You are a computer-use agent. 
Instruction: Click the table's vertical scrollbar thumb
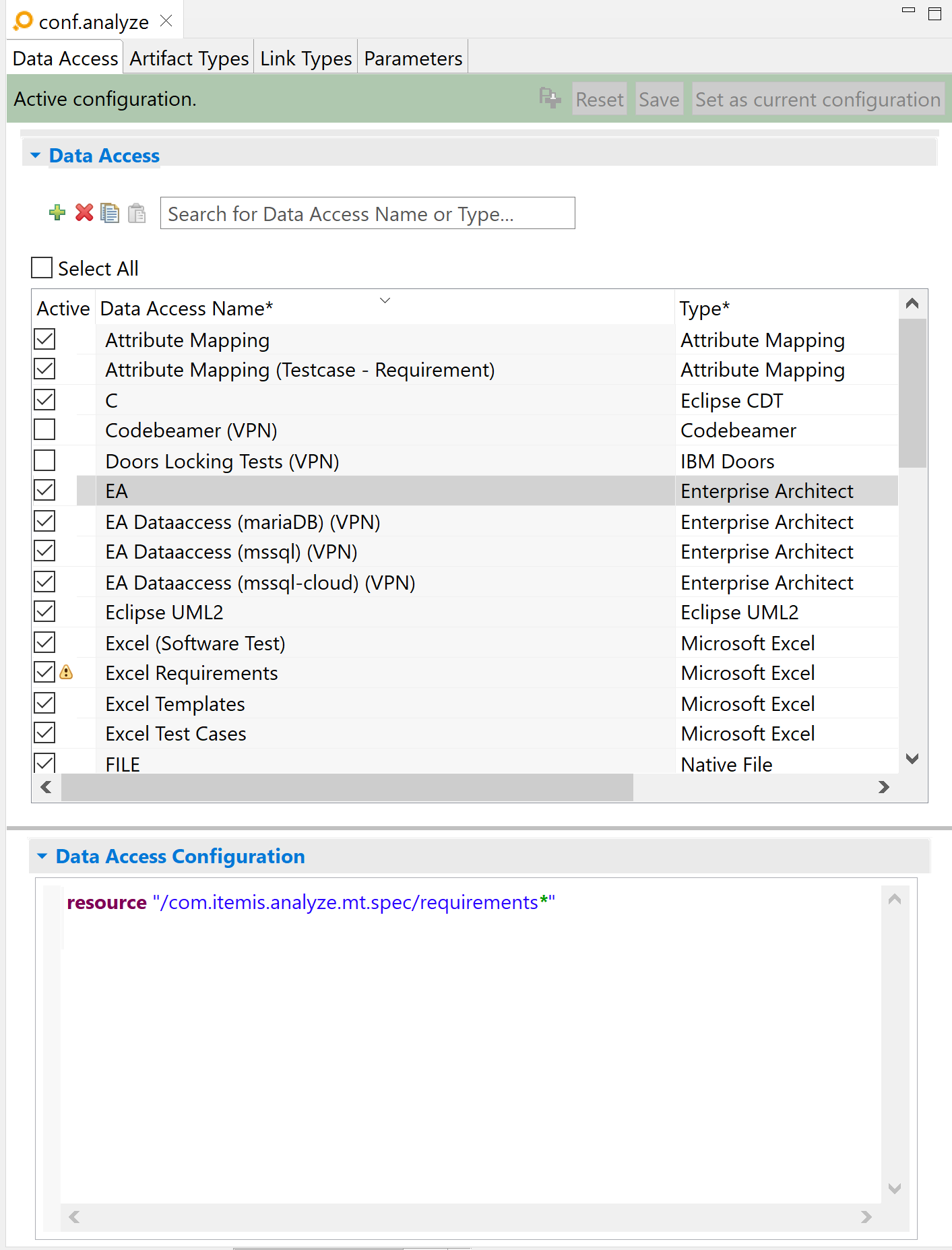tap(912, 393)
